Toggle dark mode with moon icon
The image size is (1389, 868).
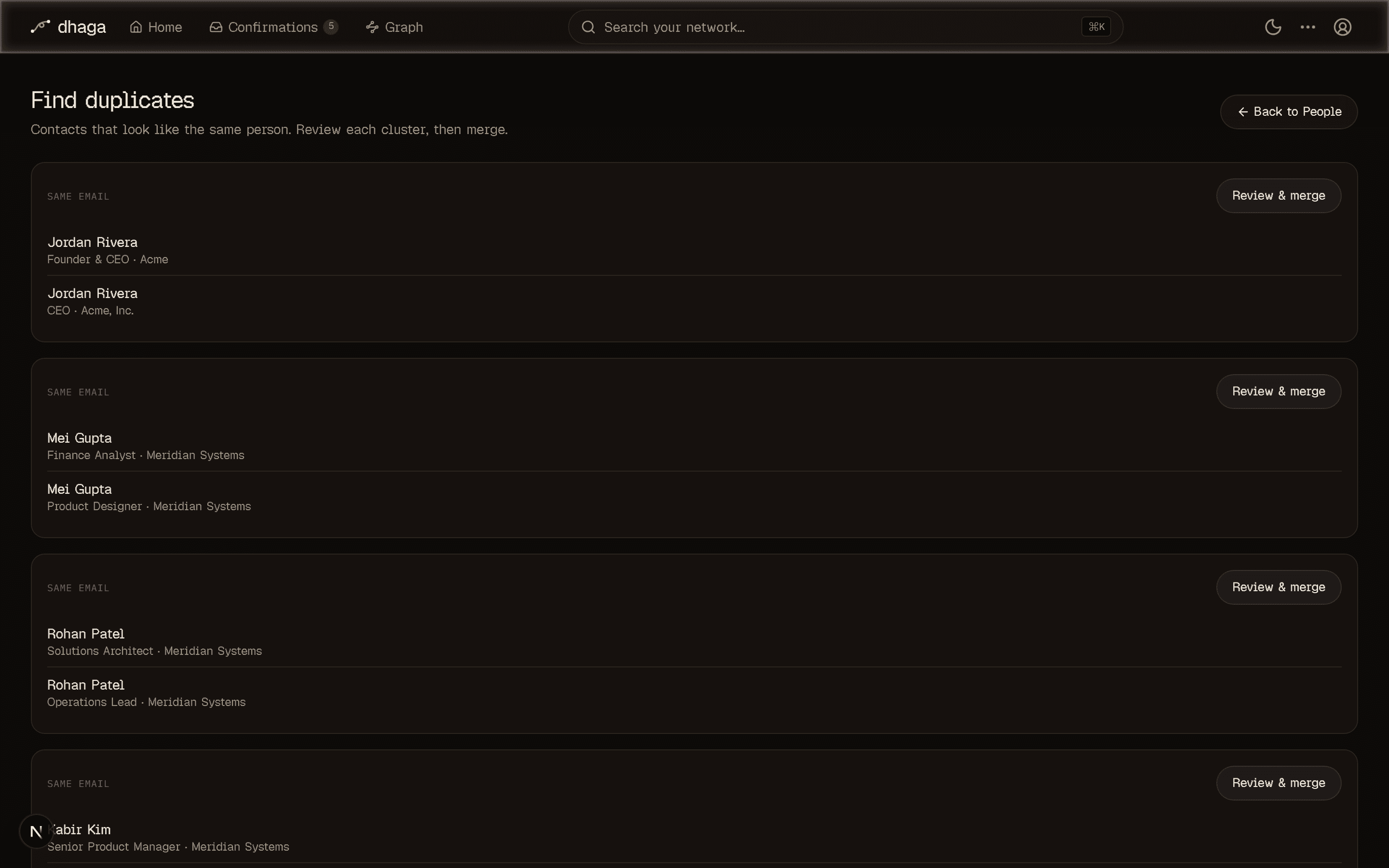pyautogui.click(x=1273, y=27)
